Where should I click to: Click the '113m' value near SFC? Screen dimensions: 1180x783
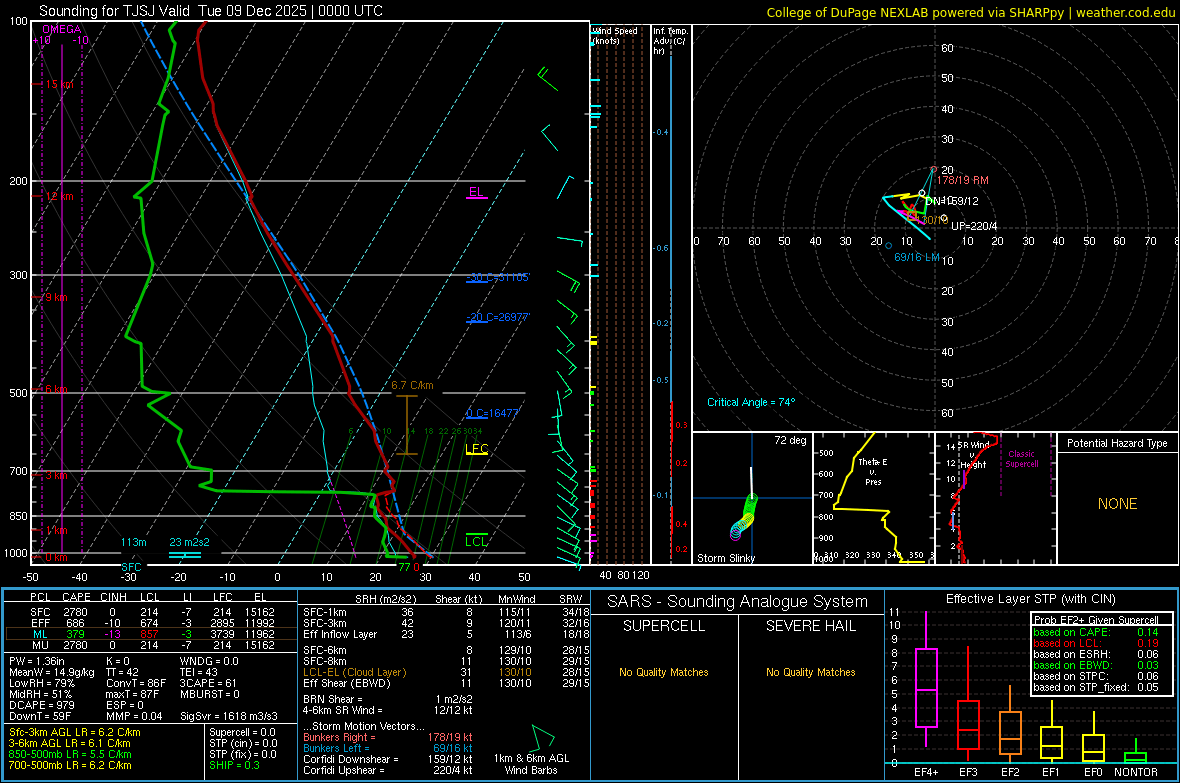(x=134, y=542)
